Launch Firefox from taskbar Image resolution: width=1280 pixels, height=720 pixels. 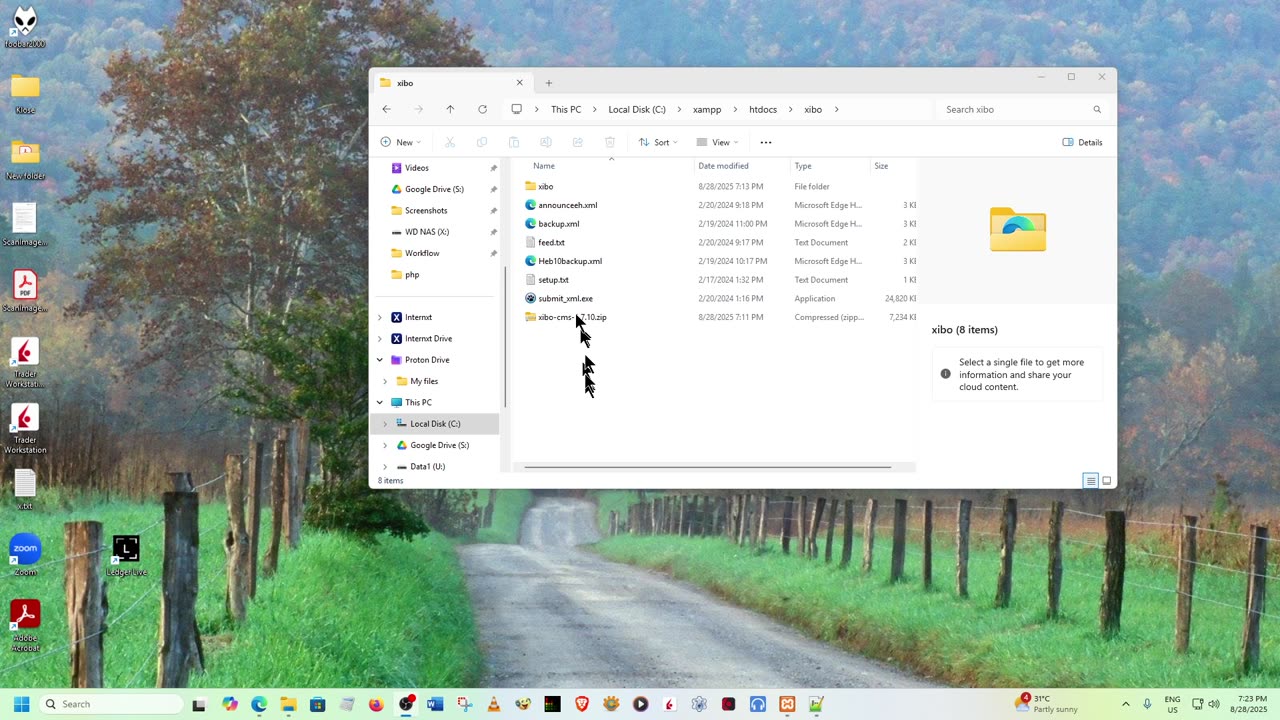point(376,704)
